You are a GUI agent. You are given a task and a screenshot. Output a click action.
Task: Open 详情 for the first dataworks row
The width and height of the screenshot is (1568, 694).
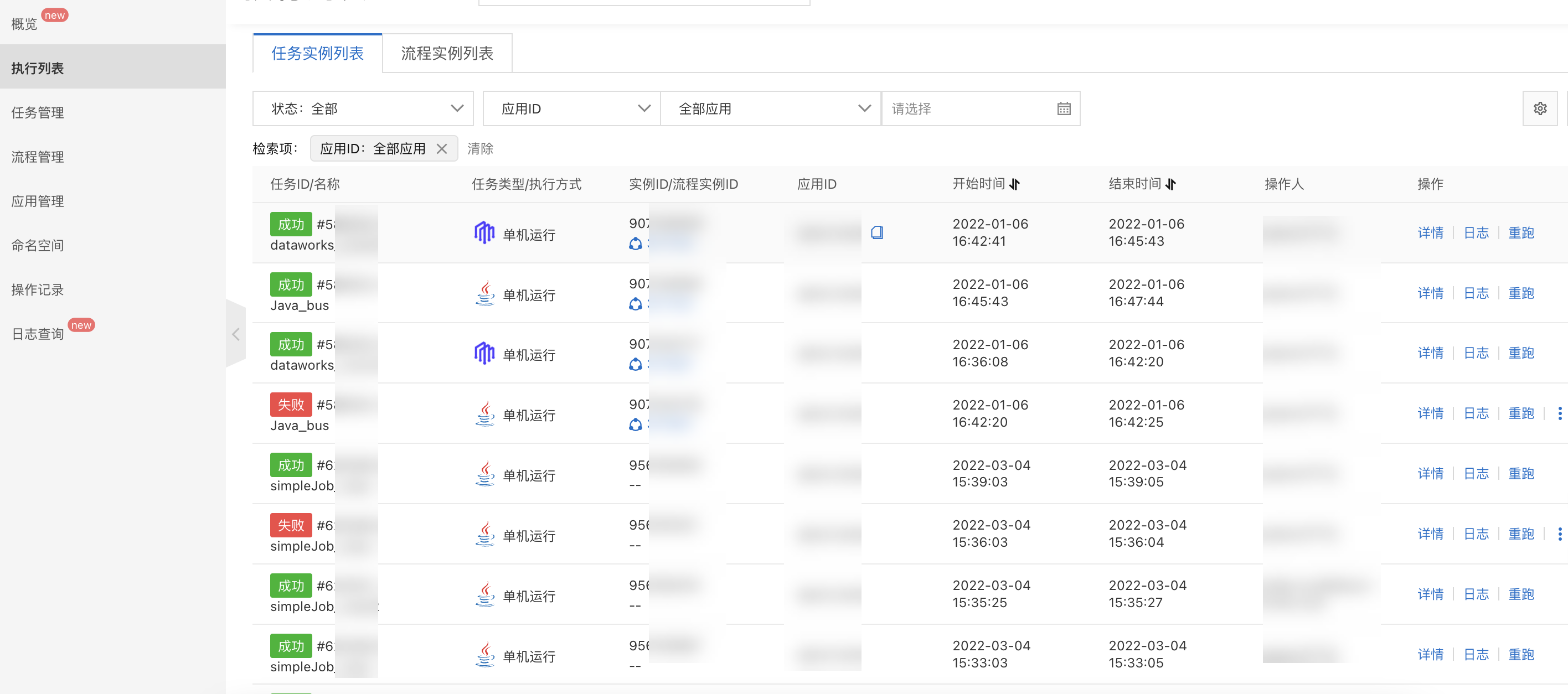(x=1431, y=233)
